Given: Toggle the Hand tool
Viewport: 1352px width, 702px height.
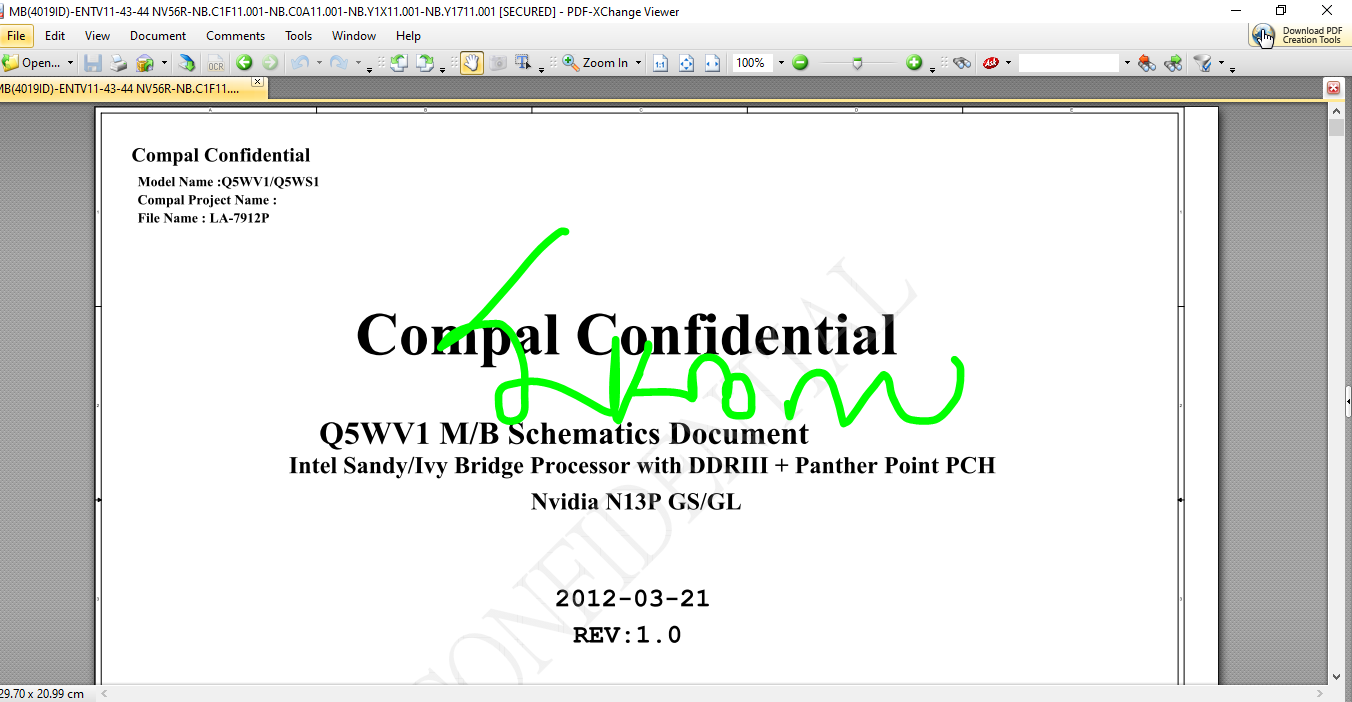Looking at the screenshot, I should (471, 63).
